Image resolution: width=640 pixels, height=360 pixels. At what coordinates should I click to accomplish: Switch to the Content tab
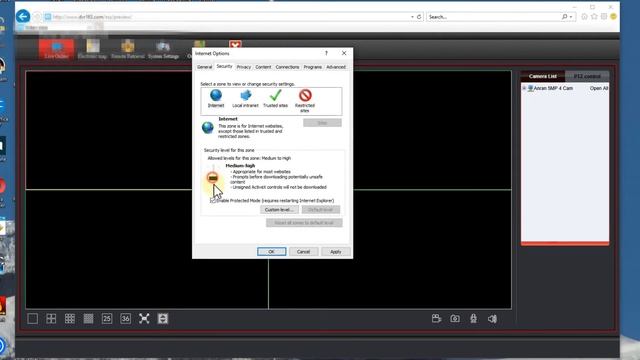tap(263, 67)
